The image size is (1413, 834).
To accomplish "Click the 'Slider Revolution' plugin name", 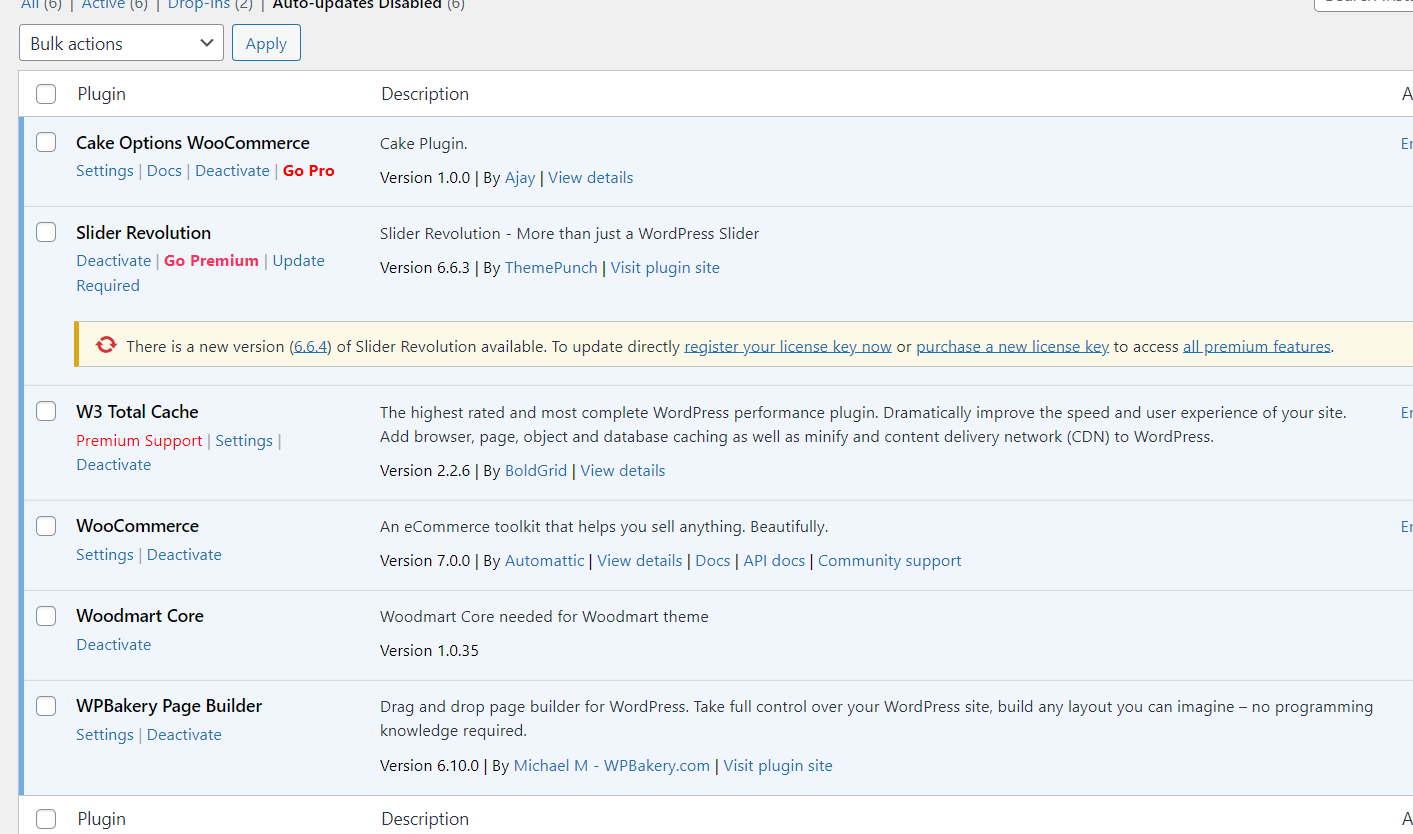I will [144, 233].
